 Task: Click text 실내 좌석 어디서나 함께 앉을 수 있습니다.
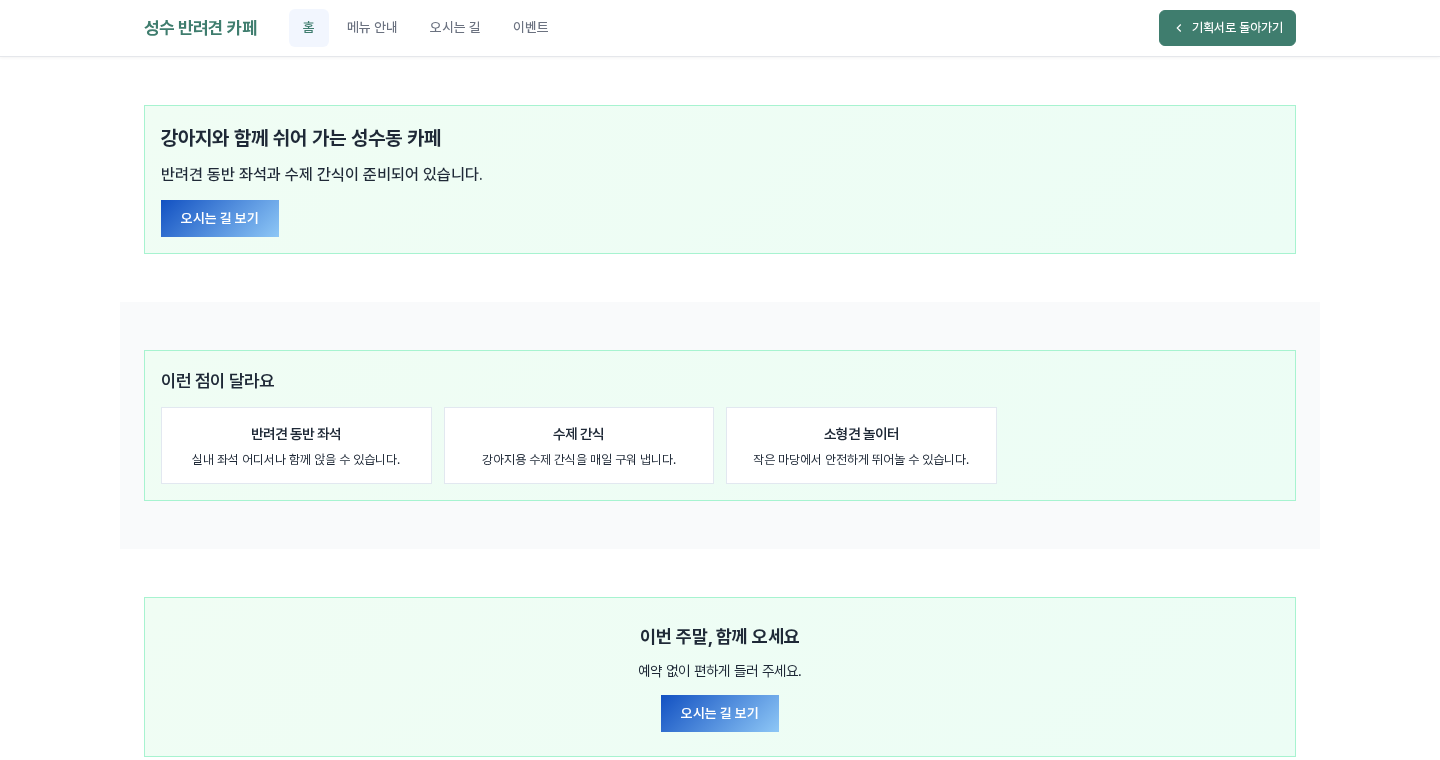pos(296,460)
